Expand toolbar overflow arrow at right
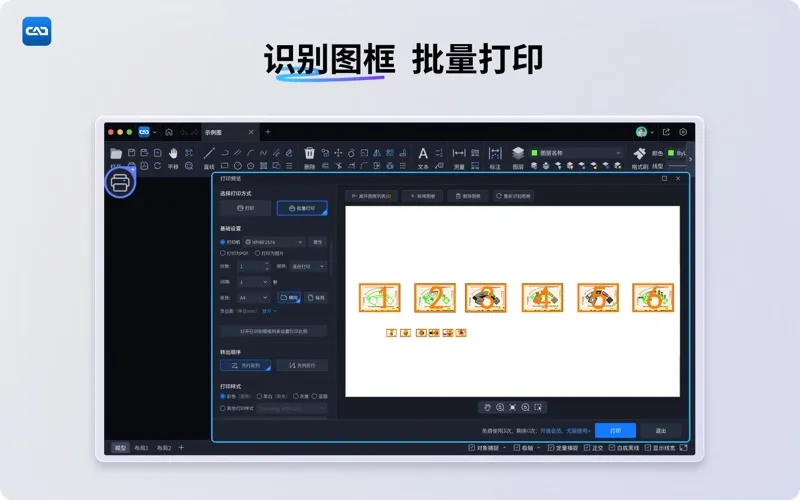 click(690, 160)
